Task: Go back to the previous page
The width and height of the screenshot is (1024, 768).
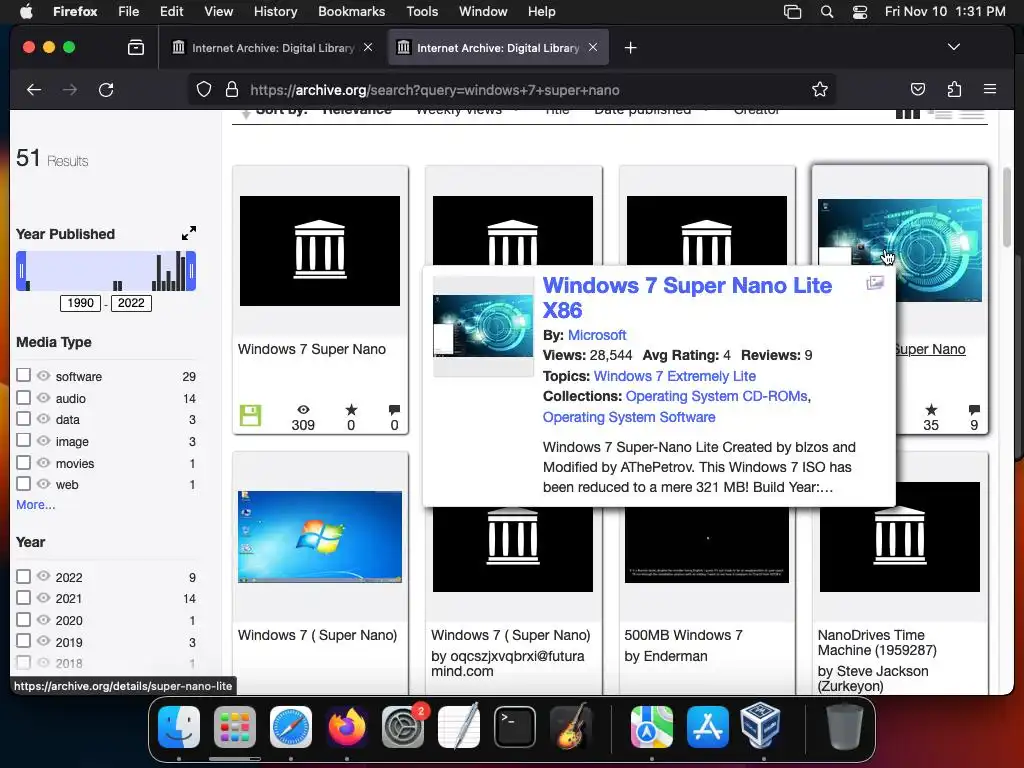Action: click(x=34, y=89)
